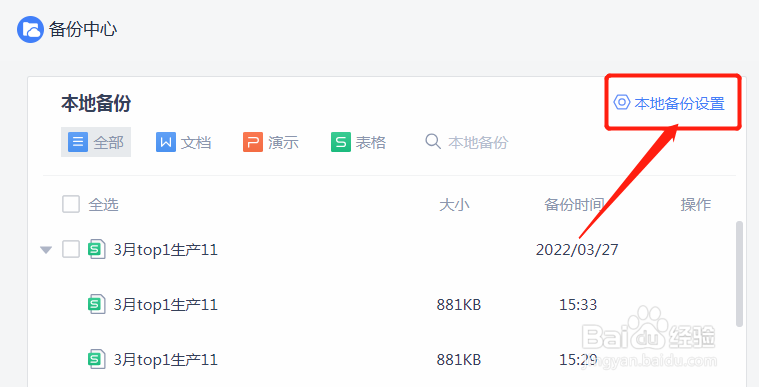Click file icon of group row 2022/03/27
759x387 pixels.
tap(96, 249)
